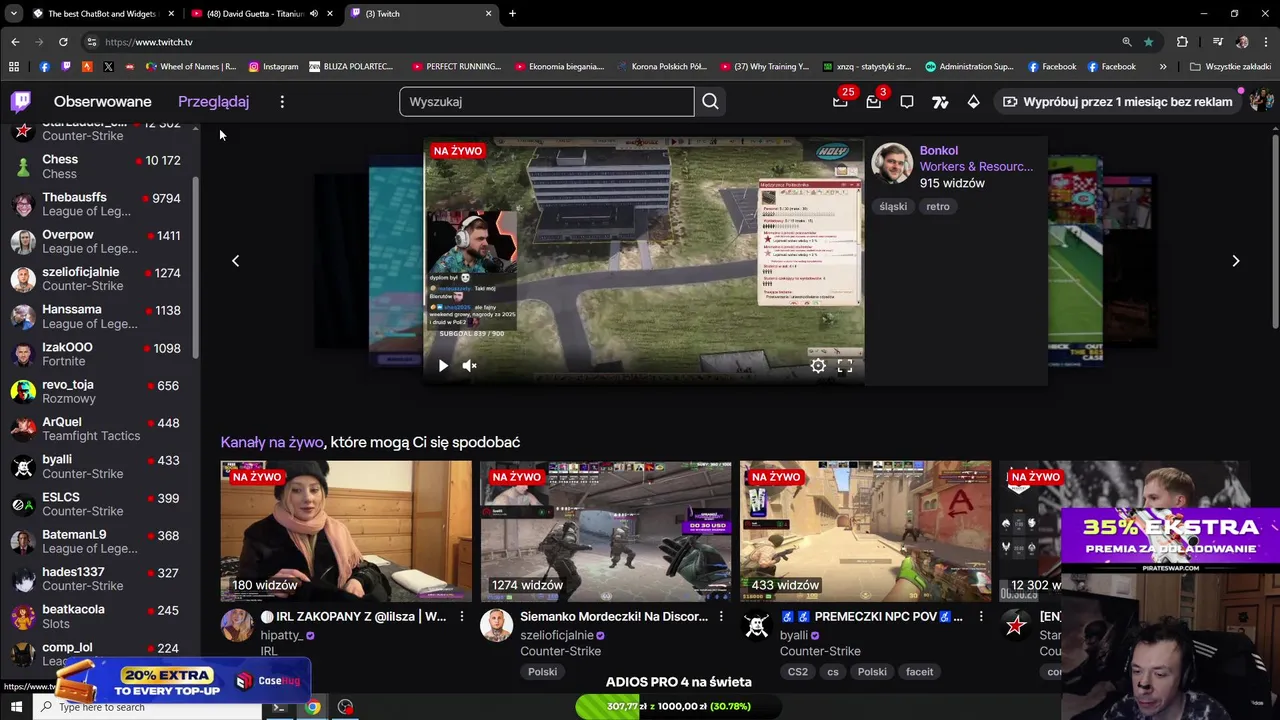Unmute the featured stream volume

(470, 366)
